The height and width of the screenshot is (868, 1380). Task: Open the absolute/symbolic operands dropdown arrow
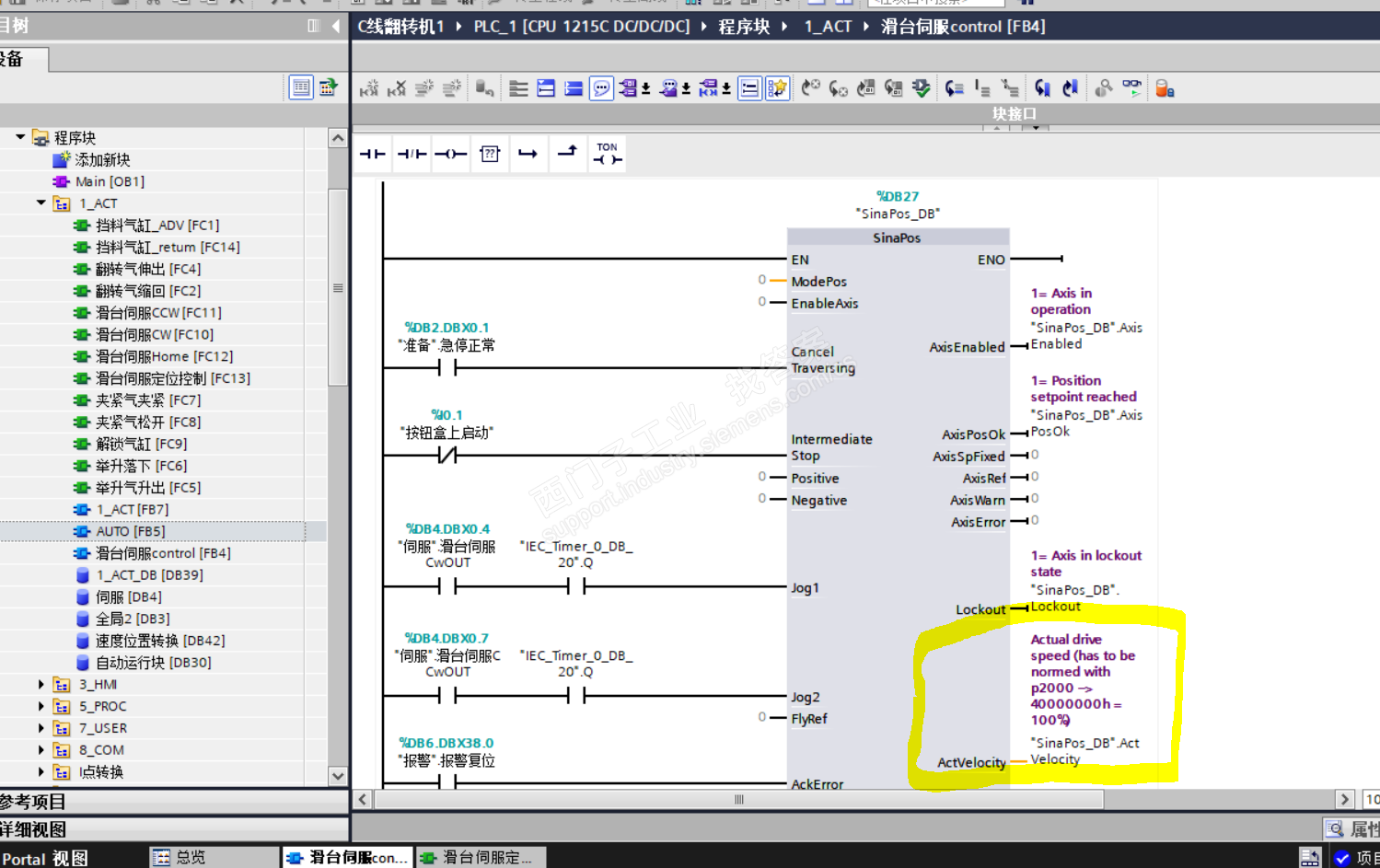[646, 88]
